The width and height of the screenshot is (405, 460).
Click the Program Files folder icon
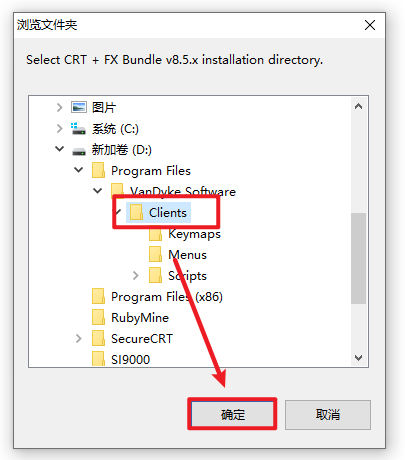pyautogui.click(x=98, y=170)
